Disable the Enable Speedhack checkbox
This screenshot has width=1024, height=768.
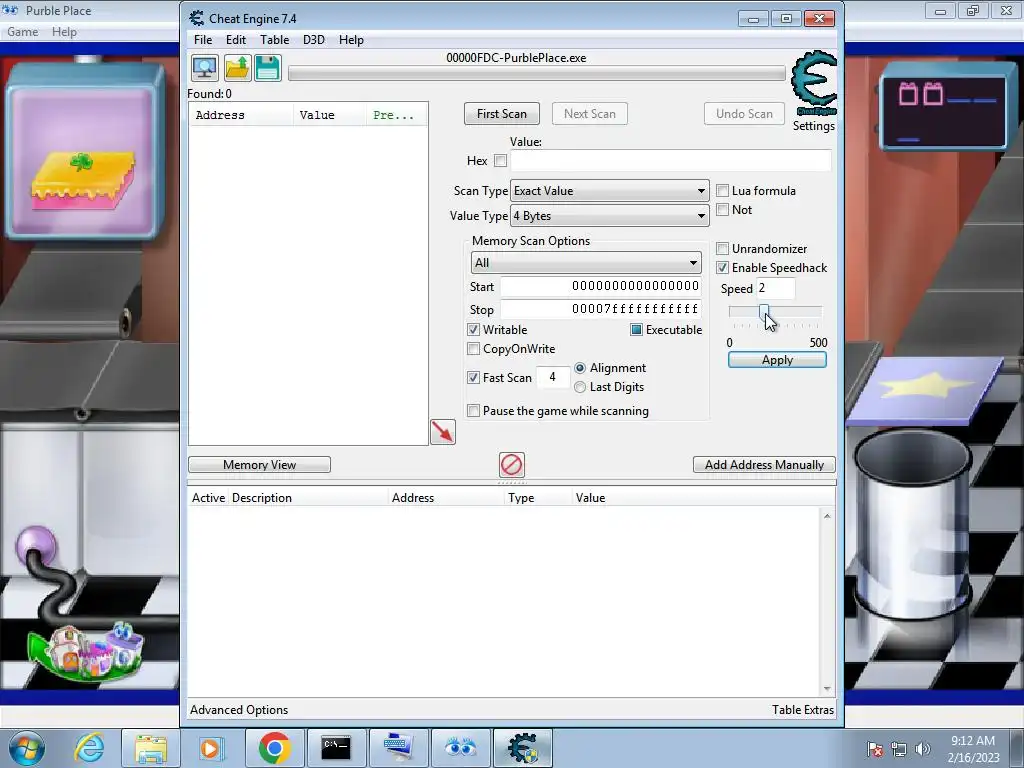[722, 268]
